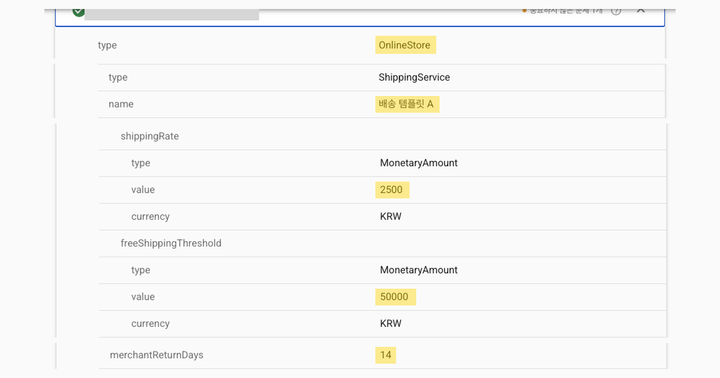Click the name property label

(x=121, y=104)
